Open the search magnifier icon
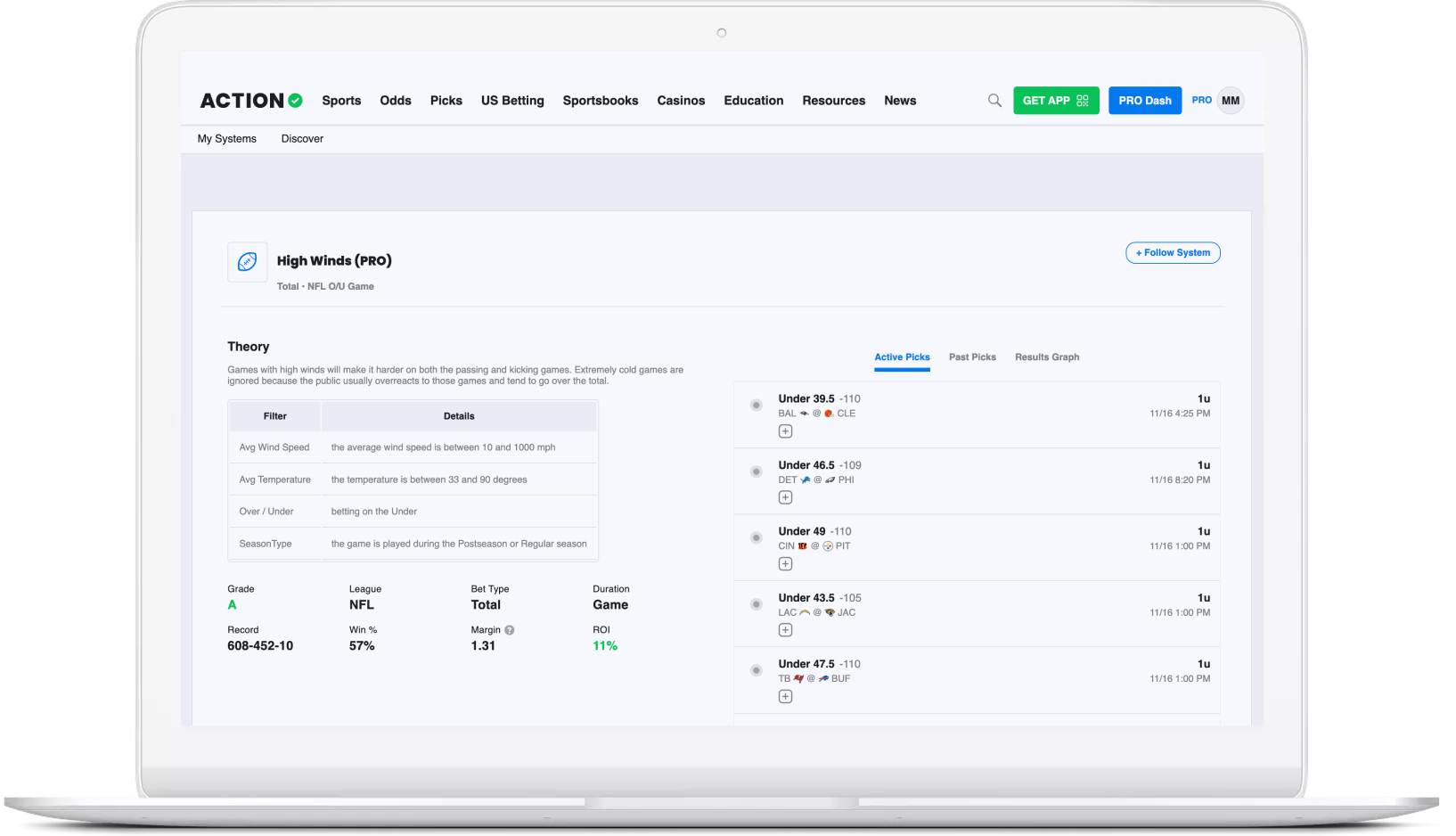The image size is (1456, 836). pos(994,100)
